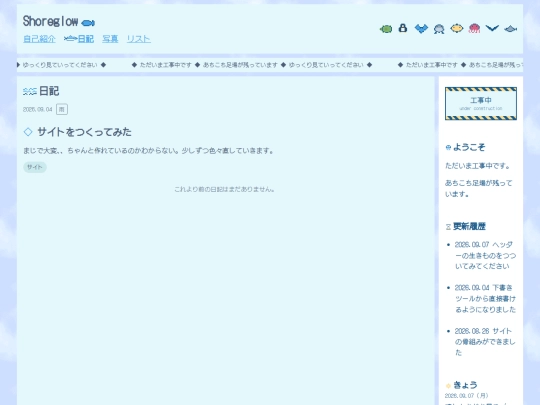The image size is (540, 405).
Task: Click the small icon beside ようこそ heading
Action: click(448, 147)
